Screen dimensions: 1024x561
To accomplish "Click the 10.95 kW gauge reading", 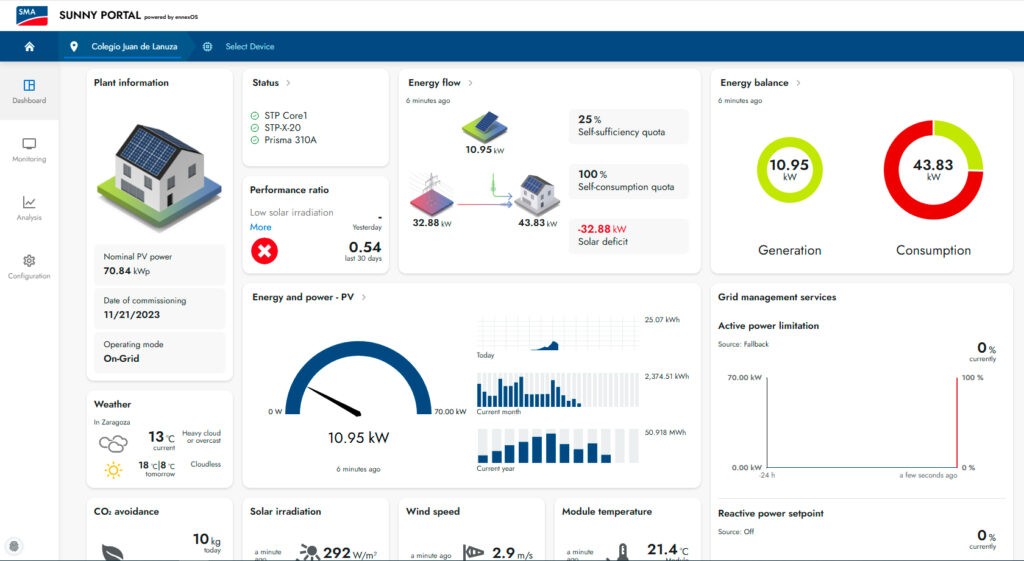I will pyautogui.click(x=359, y=438).
